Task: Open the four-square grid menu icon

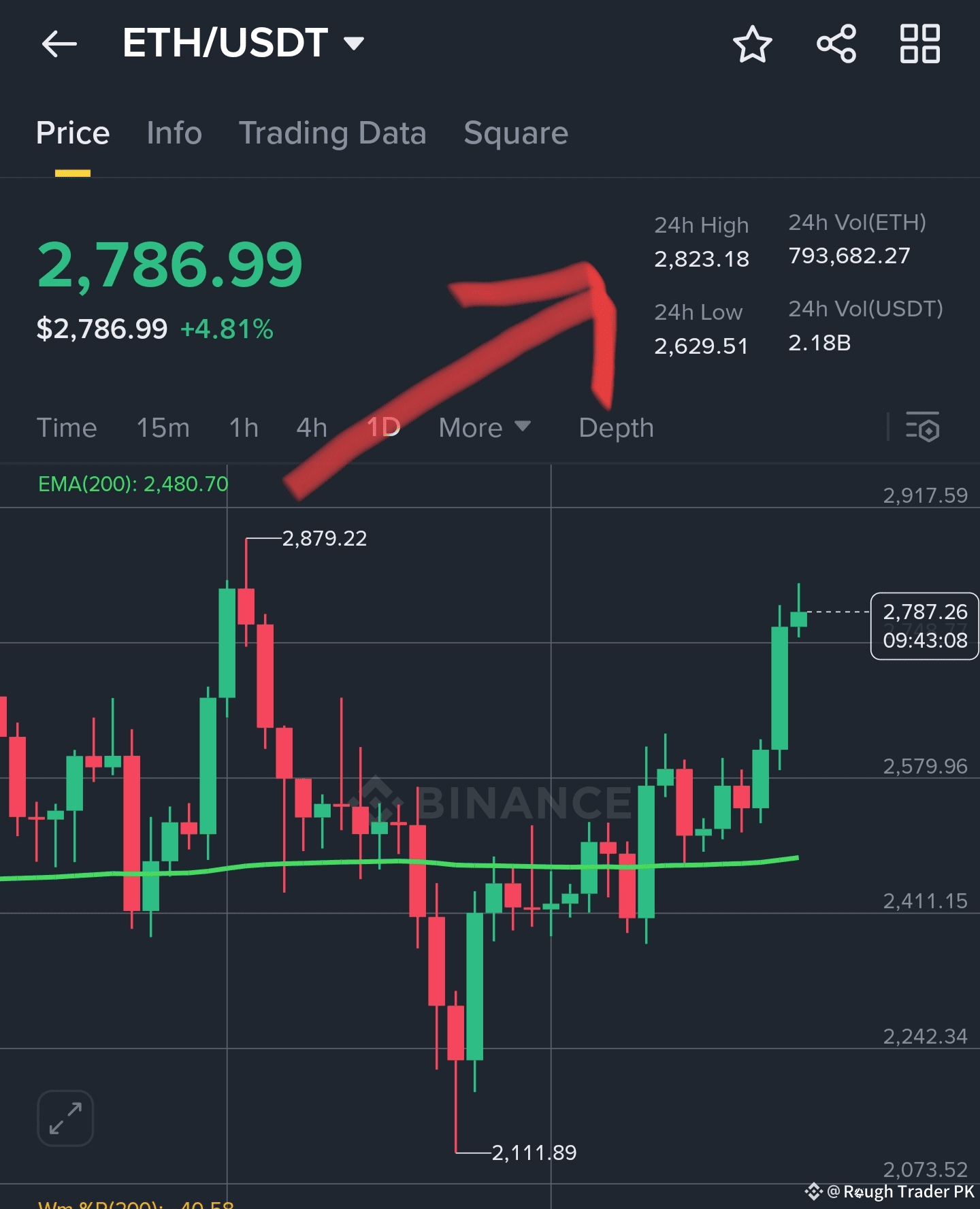Action: [920, 44]
